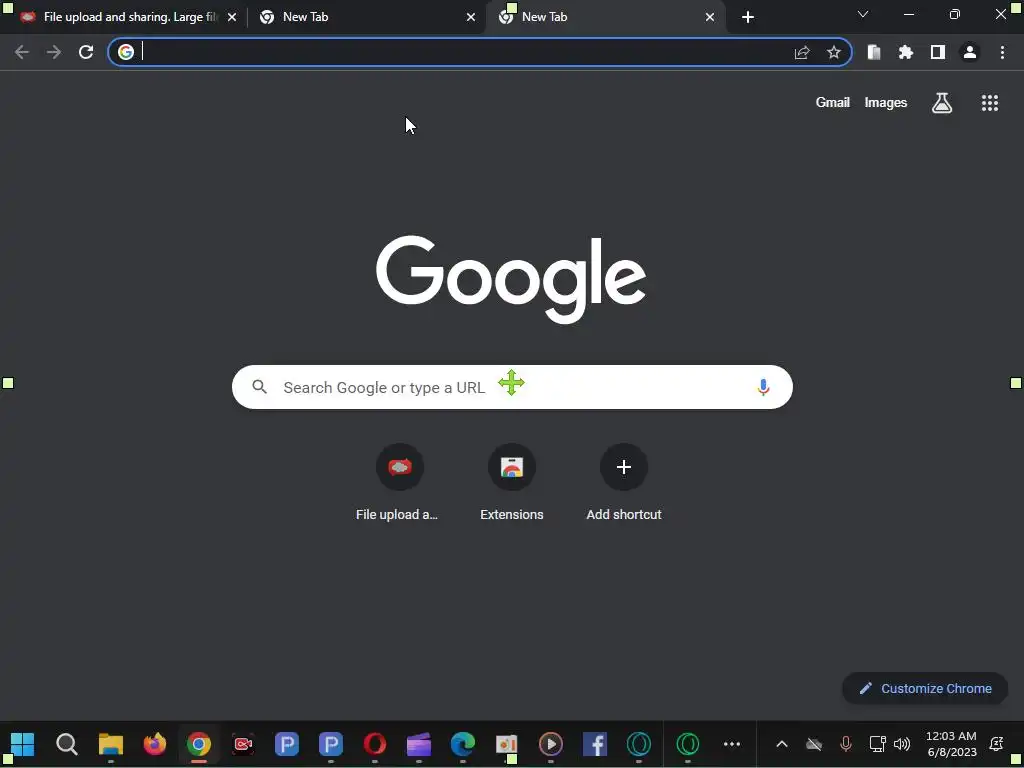
Task: Open the Extensions puzzle piece menu
Action: pos(906,52)
